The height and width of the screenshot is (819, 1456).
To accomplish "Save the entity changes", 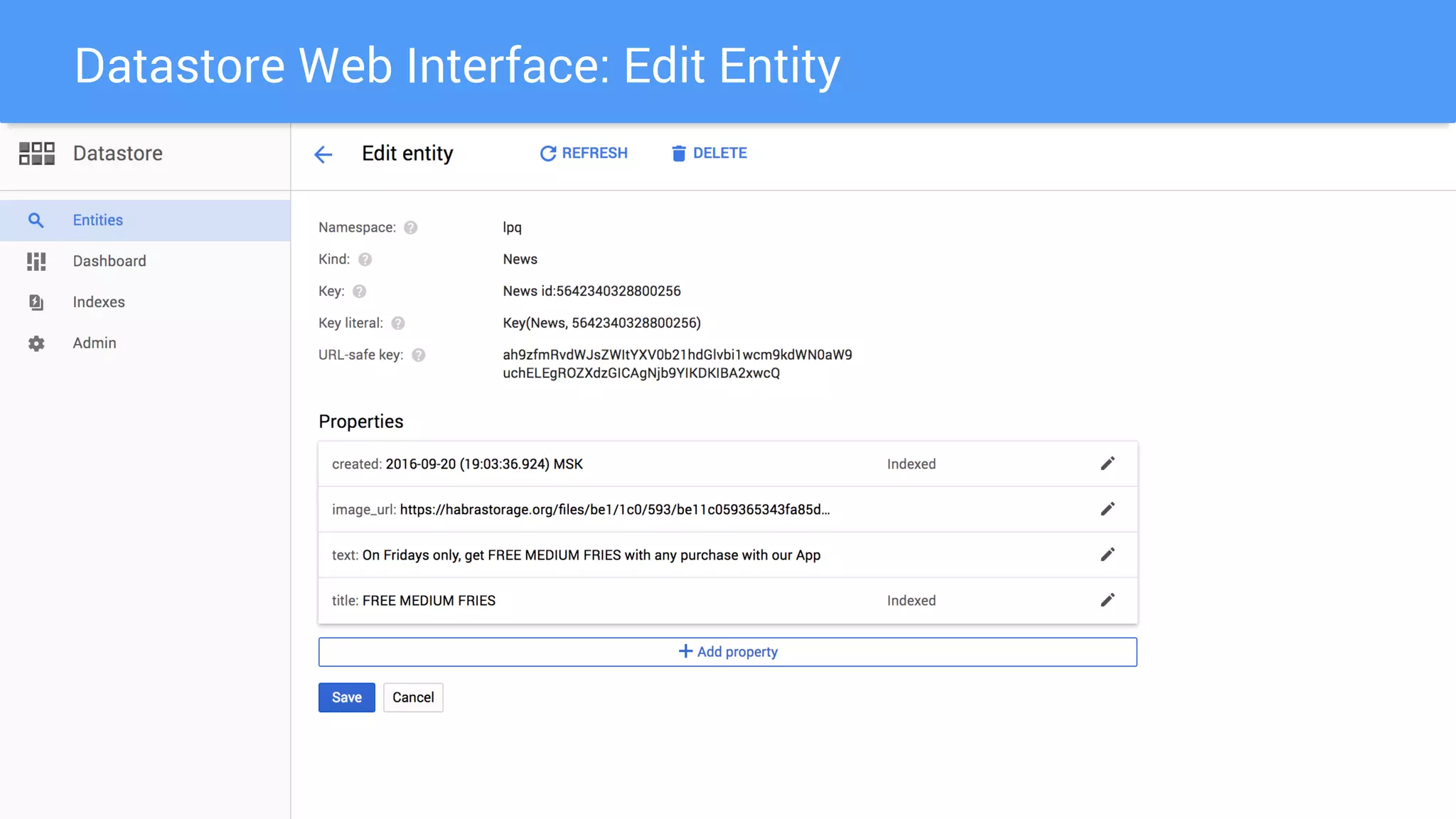I will coord(347,697).
